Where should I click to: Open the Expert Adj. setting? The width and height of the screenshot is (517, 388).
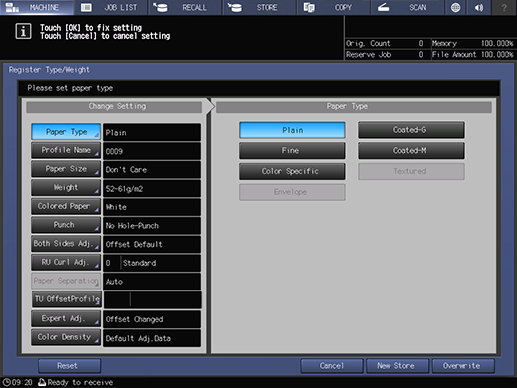point(66,318)
